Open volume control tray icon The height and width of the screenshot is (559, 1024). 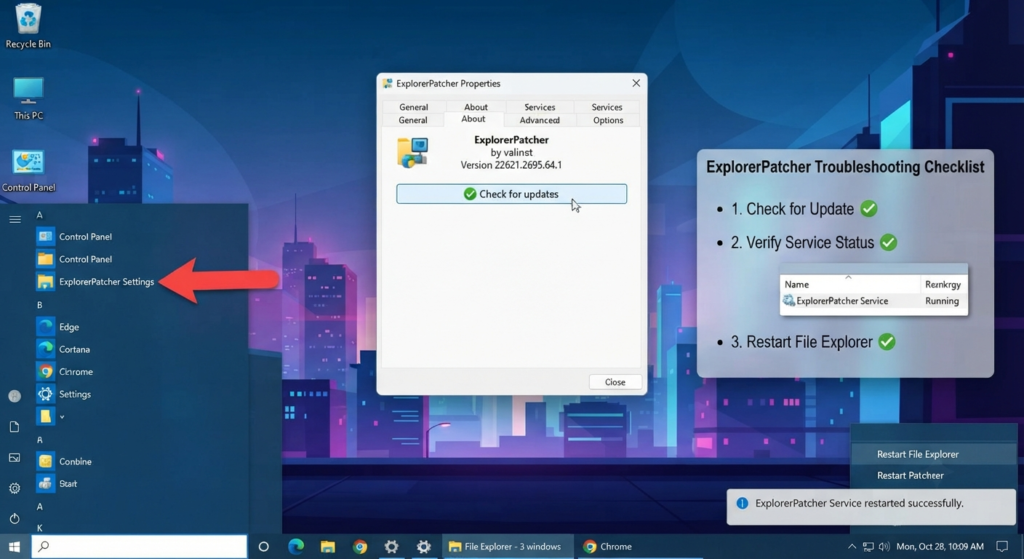click(884, 547)
